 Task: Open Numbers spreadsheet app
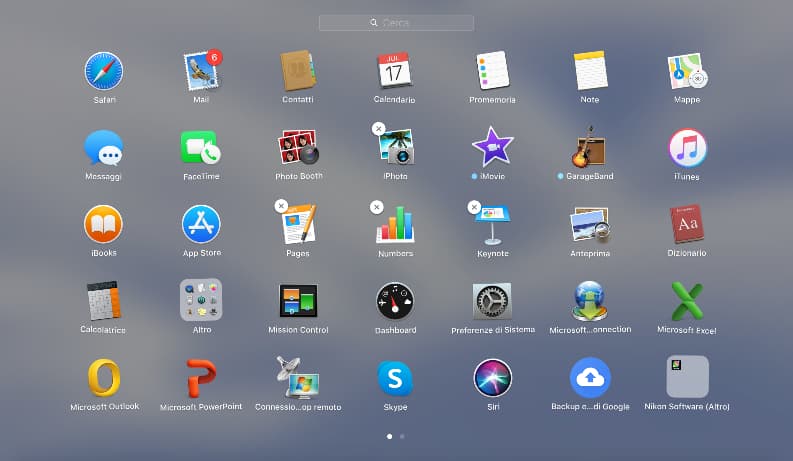pyautogui.click(x=395, y=224)
